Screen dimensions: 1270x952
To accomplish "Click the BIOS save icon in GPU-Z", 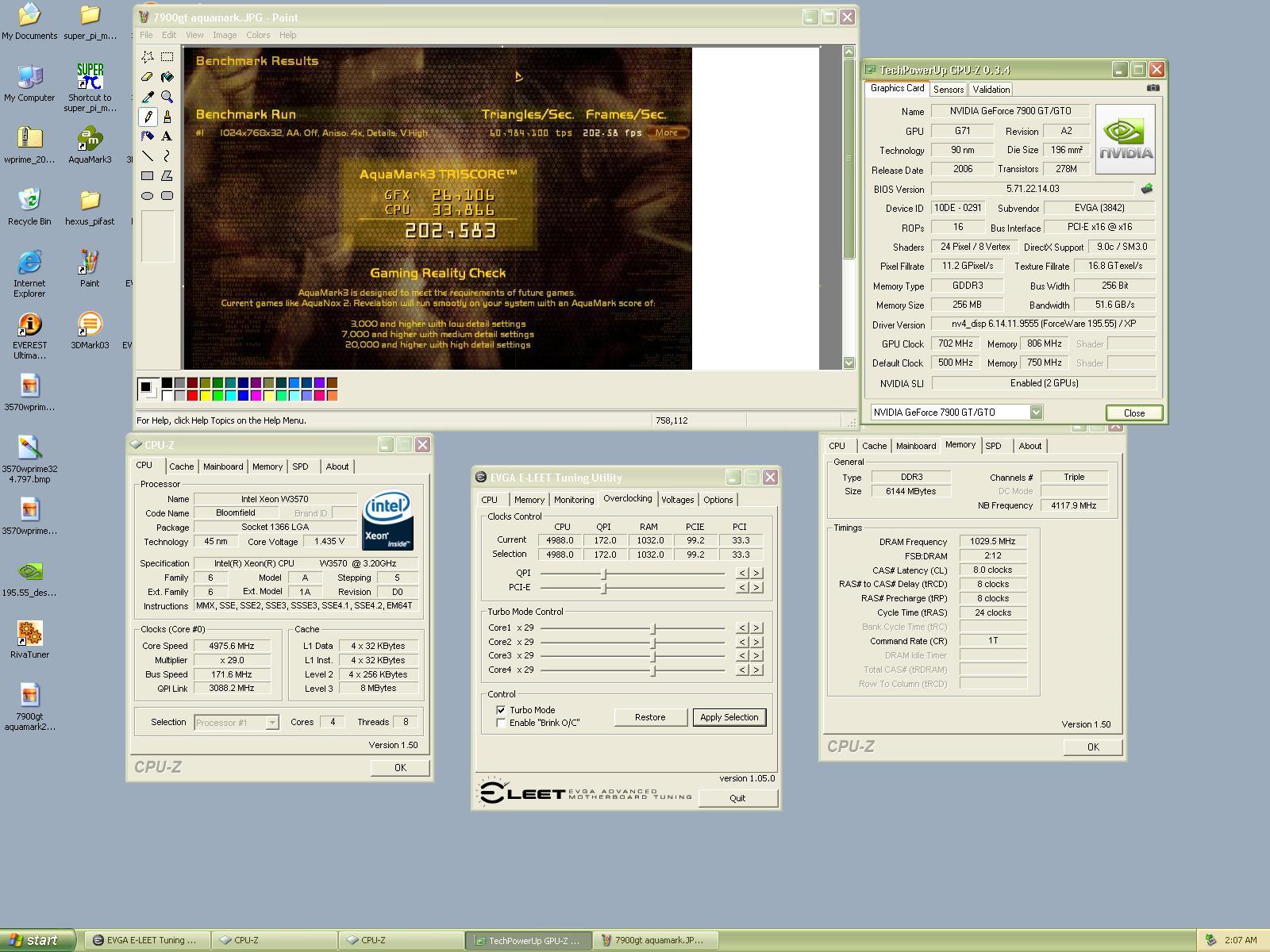I will (1146, 189).
